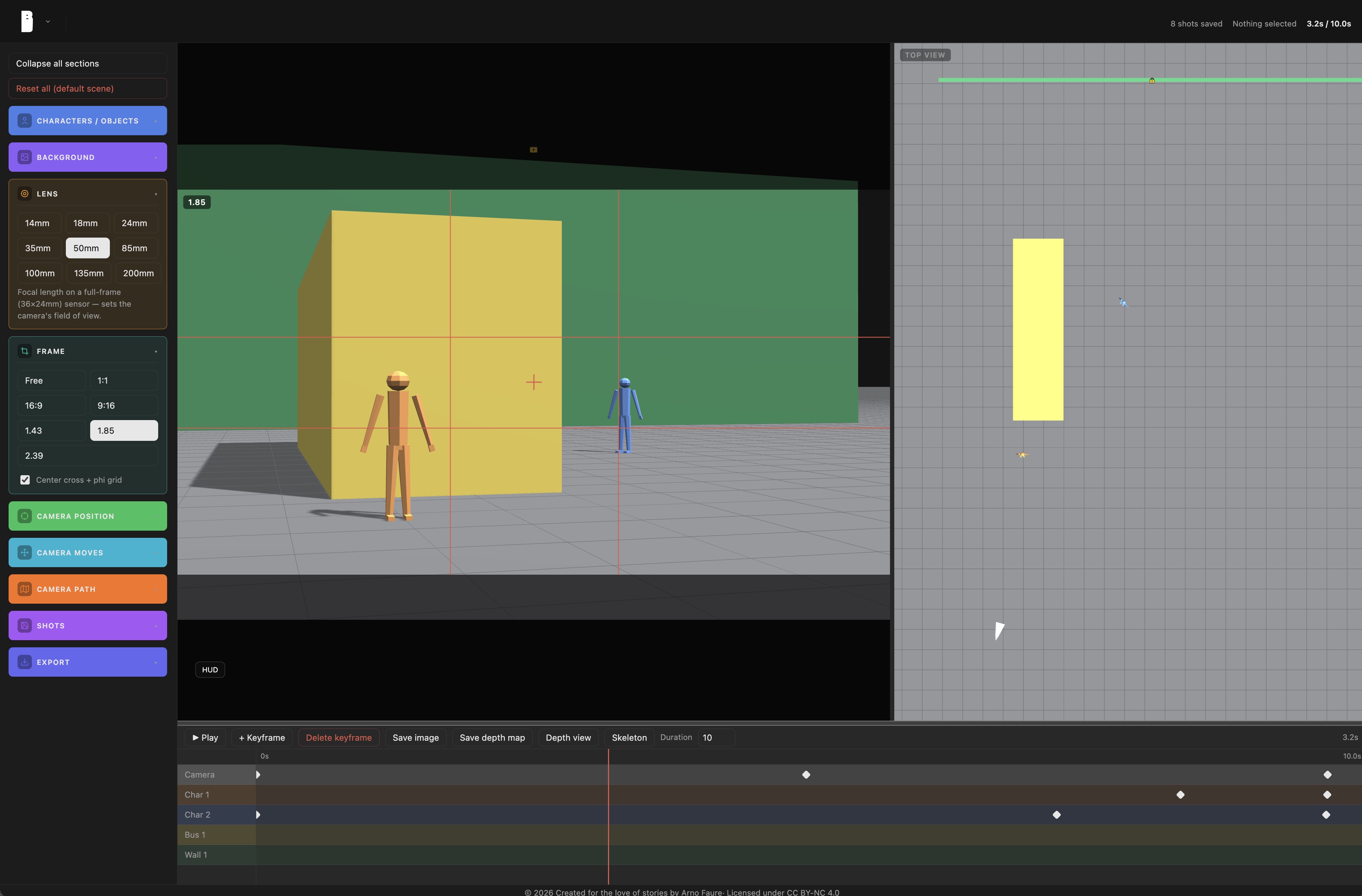Image resolution: width=1362 pixels, height=896 pixels.
Task: Choose the 2.39 frame ratio
Action: pos(88,456)
